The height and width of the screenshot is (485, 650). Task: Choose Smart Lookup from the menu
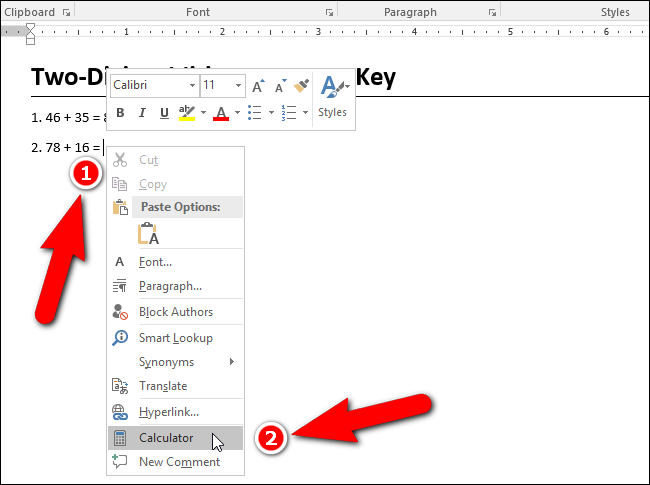175,338
